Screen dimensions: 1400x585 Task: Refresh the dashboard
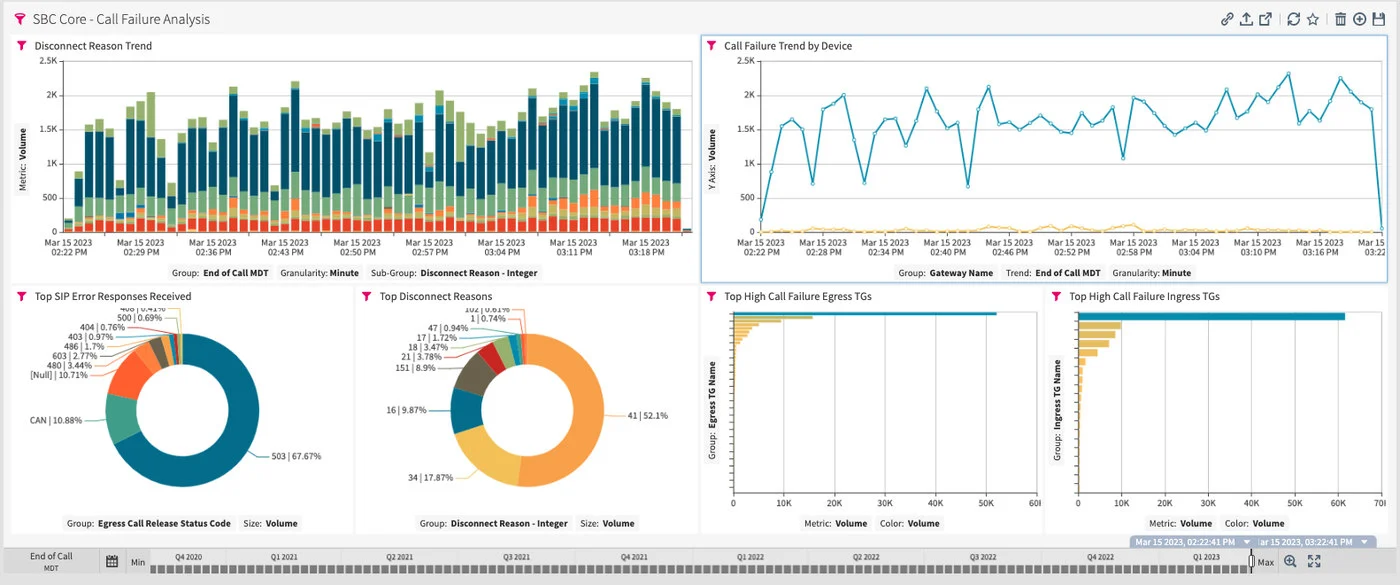pos(1293,19)
